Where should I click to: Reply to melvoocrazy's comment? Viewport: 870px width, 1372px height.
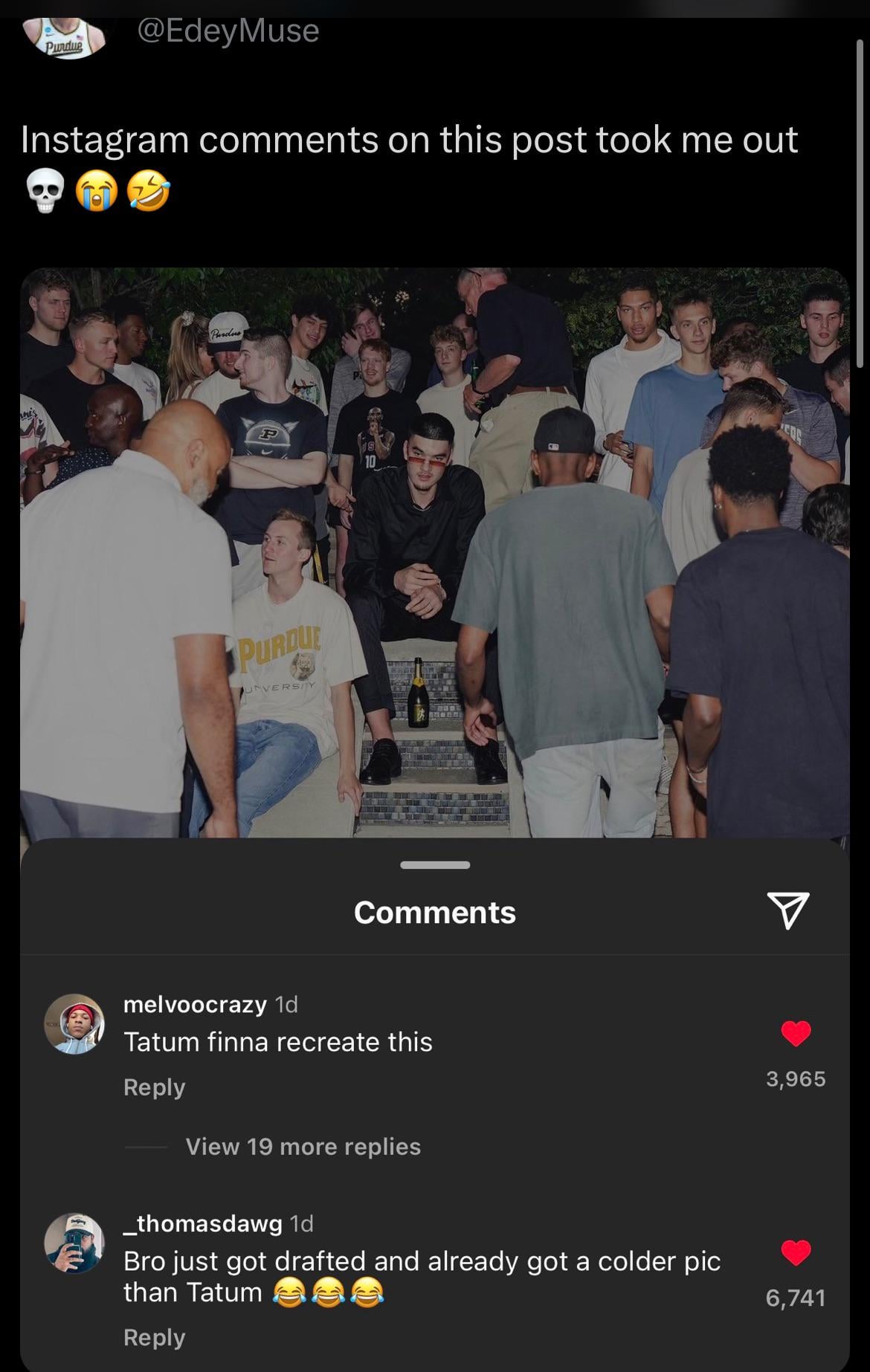(x=154, y=1087)
